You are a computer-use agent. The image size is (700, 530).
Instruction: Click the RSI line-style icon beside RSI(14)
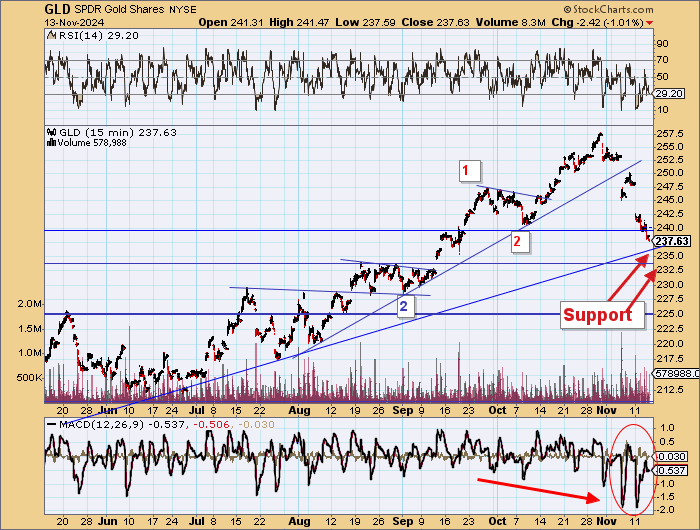(51, 35)
